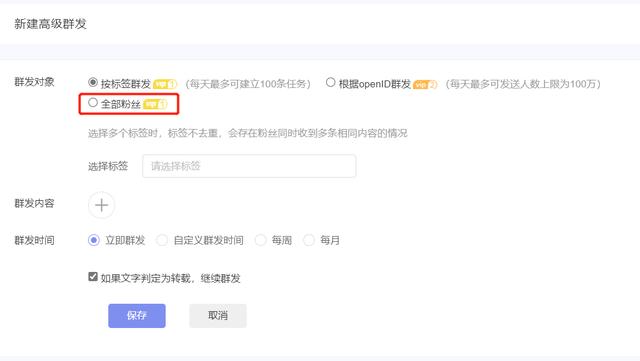Click the VIP badge next to 全部粉丝
The width and height of the screenshot is (640, 361).
(x=156, y=104)
